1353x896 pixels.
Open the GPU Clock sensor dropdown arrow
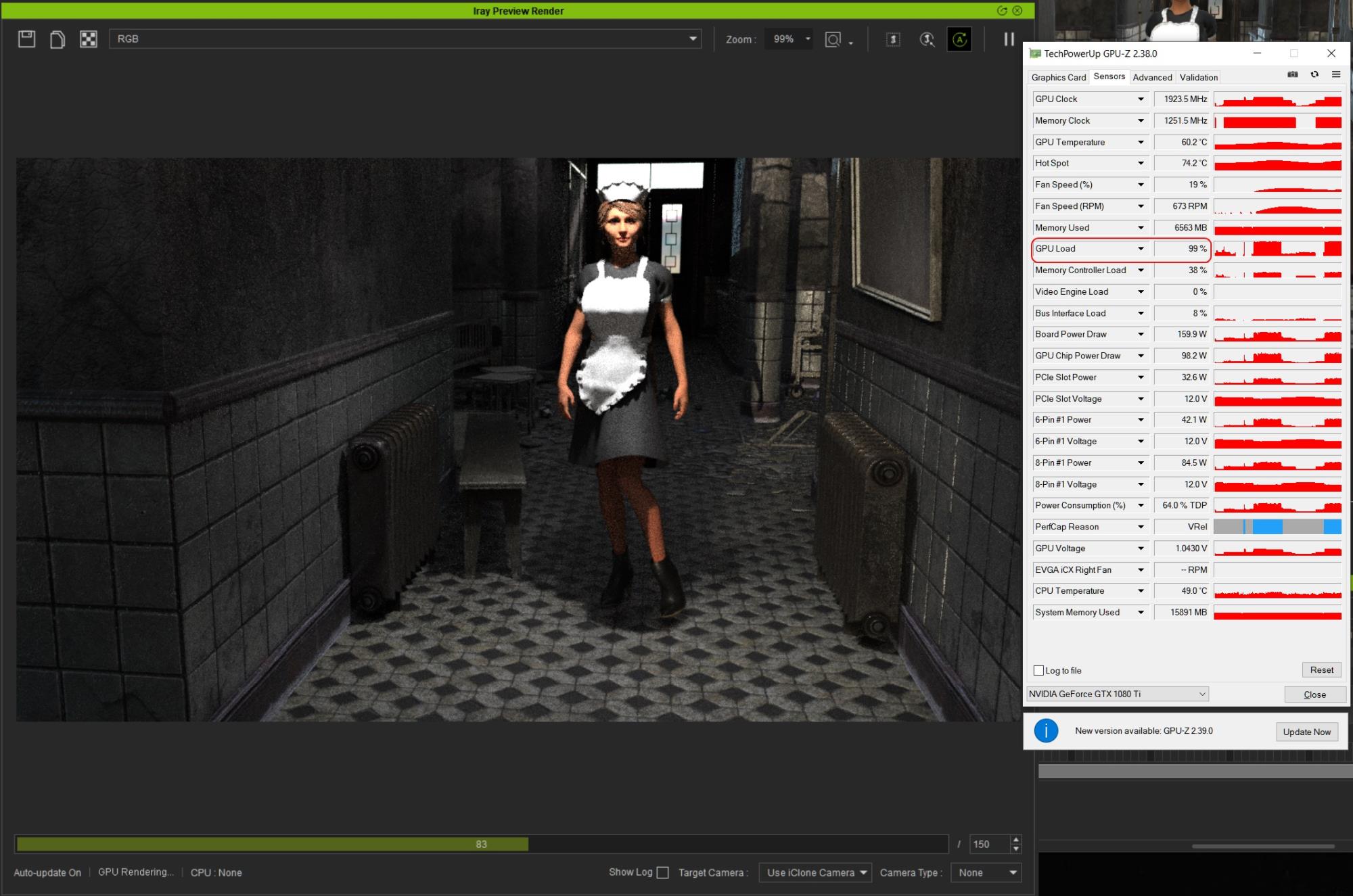click(x=1141, y=99)
